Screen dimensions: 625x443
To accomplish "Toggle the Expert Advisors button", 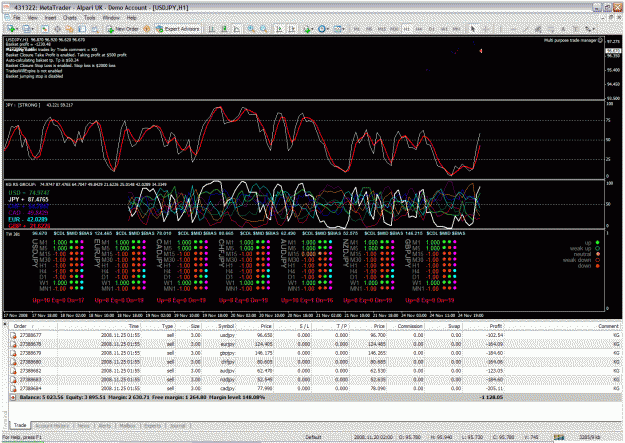I will click(178, 29).
